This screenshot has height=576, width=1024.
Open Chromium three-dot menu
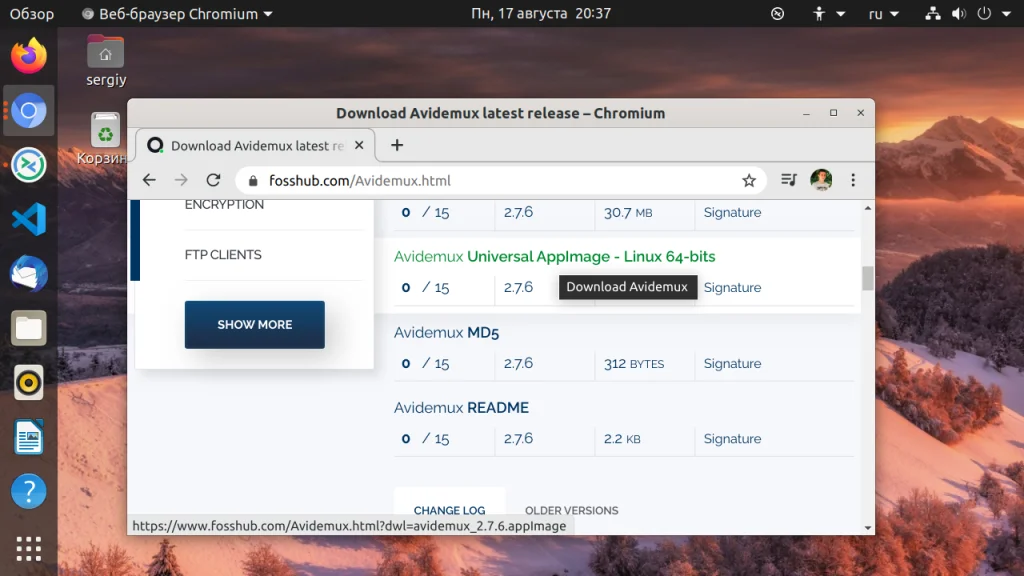853,180
